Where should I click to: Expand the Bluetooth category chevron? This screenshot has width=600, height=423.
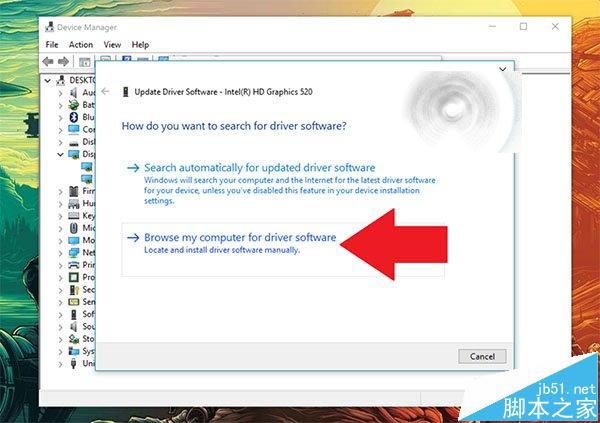point(60,118)
